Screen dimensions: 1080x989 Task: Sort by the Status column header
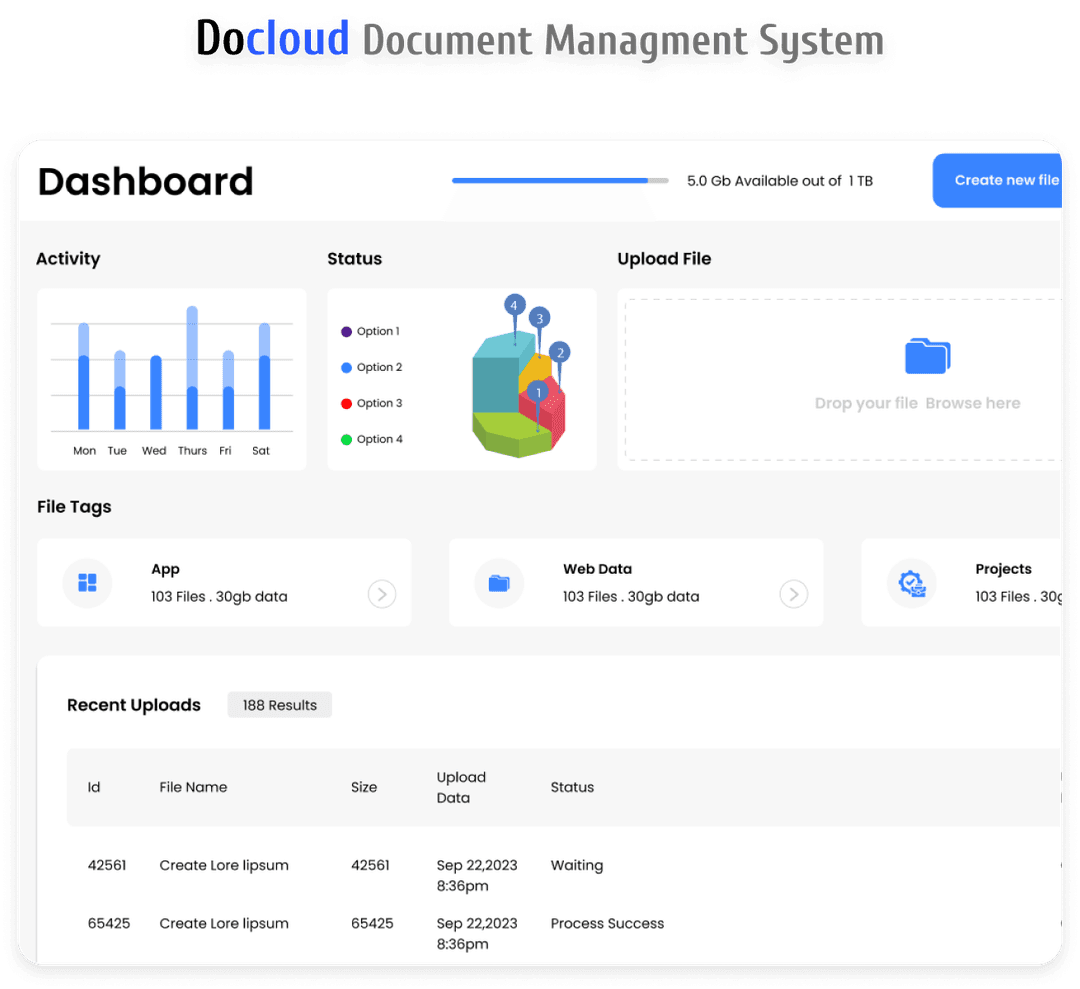[572, 787]
